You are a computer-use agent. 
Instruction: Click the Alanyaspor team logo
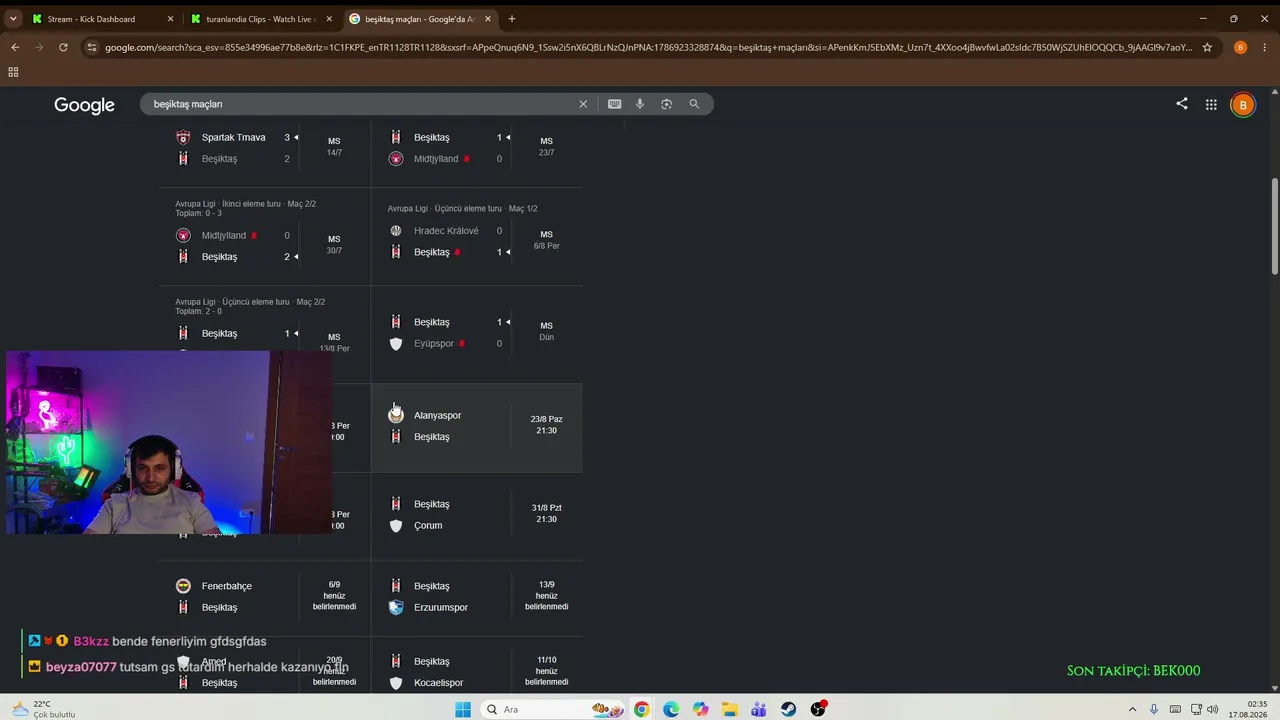(x=396, y=415)
